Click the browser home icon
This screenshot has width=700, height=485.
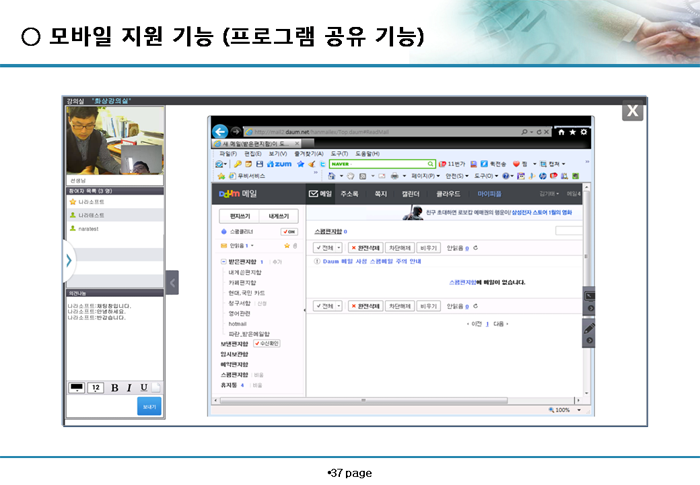coord(561,132)
